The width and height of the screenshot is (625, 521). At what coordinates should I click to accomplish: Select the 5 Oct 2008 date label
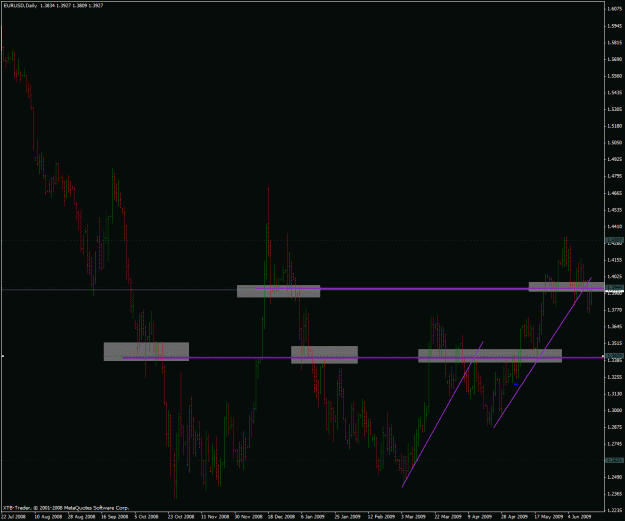(146, 517)
